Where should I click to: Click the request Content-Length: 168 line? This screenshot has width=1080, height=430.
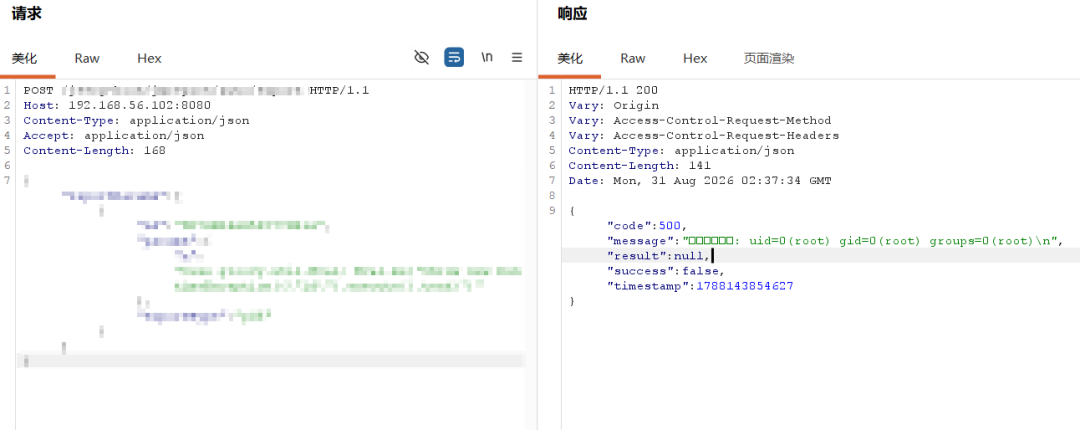click(x=94, y=150)
